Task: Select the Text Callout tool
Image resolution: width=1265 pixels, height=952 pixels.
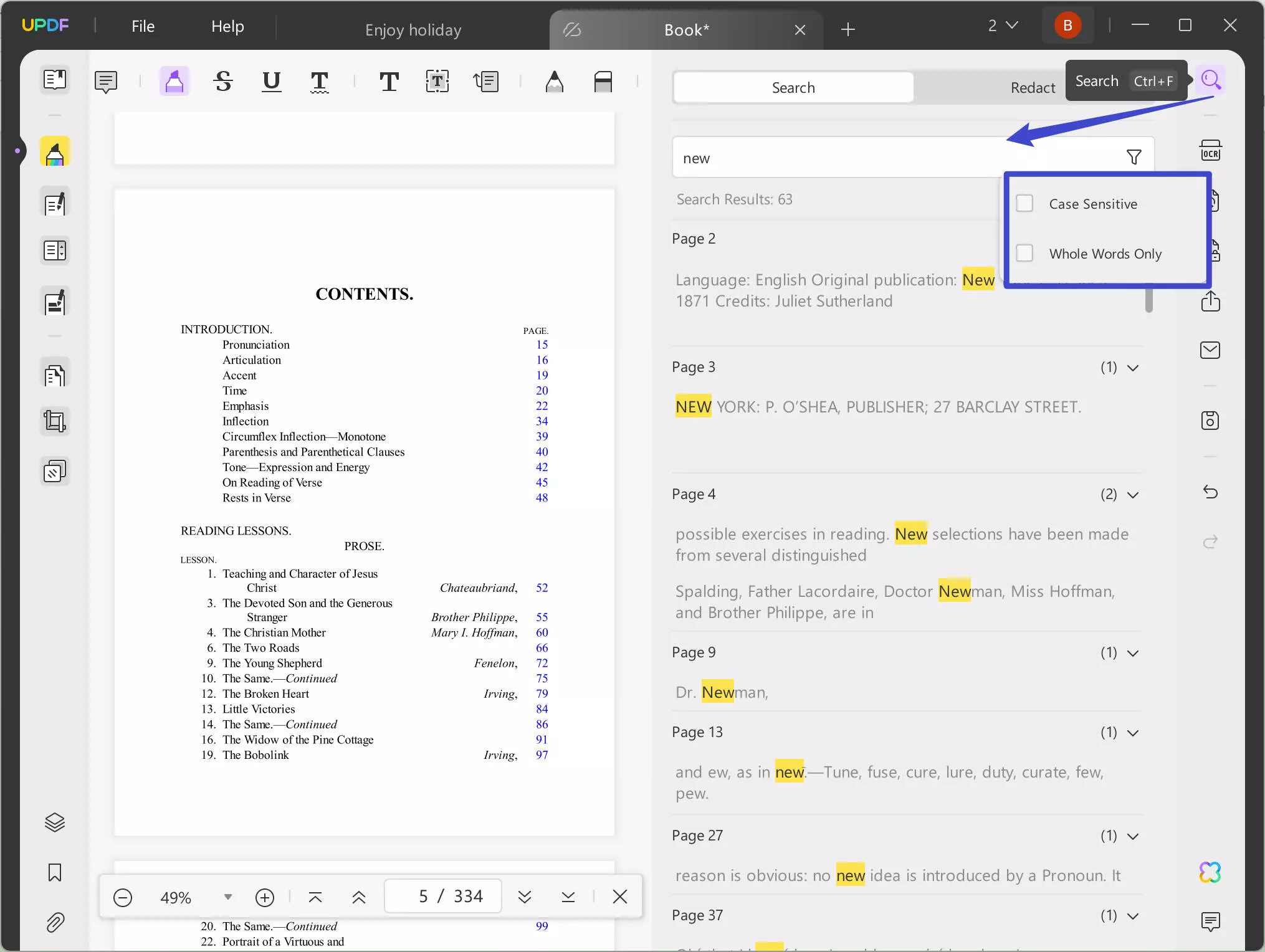Action: [486, 82]
